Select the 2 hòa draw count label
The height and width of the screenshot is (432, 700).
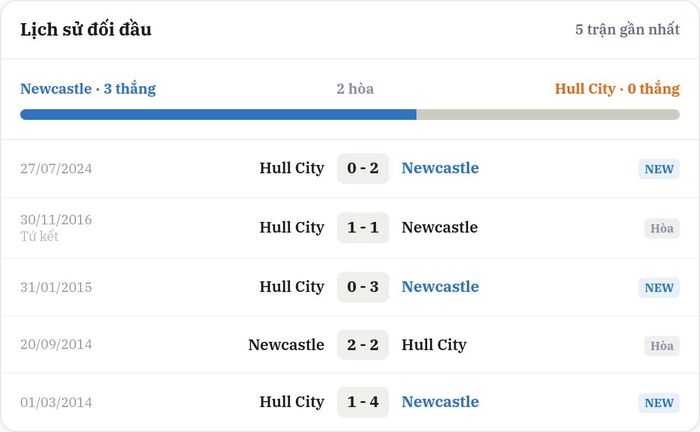pyautogui.click(x=355, y=89)
